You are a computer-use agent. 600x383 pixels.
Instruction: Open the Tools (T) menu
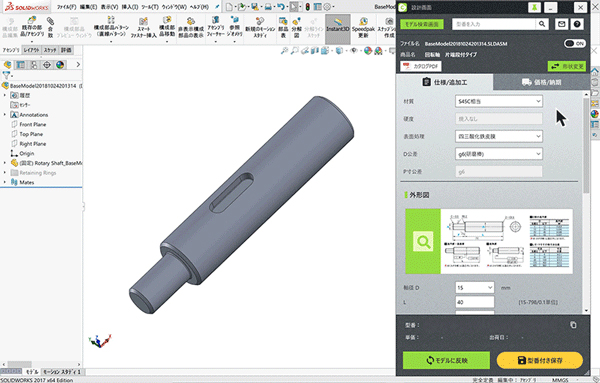(150, 7)
